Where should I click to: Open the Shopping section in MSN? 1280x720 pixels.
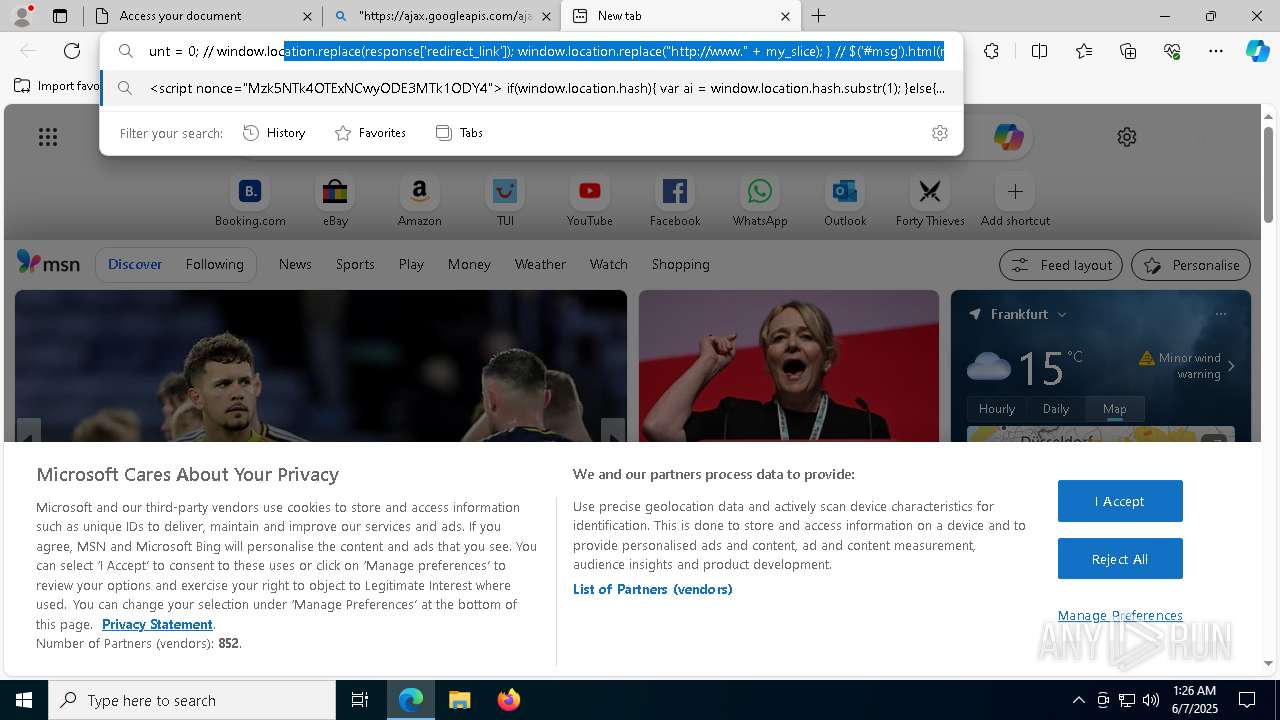pos(681,264)
